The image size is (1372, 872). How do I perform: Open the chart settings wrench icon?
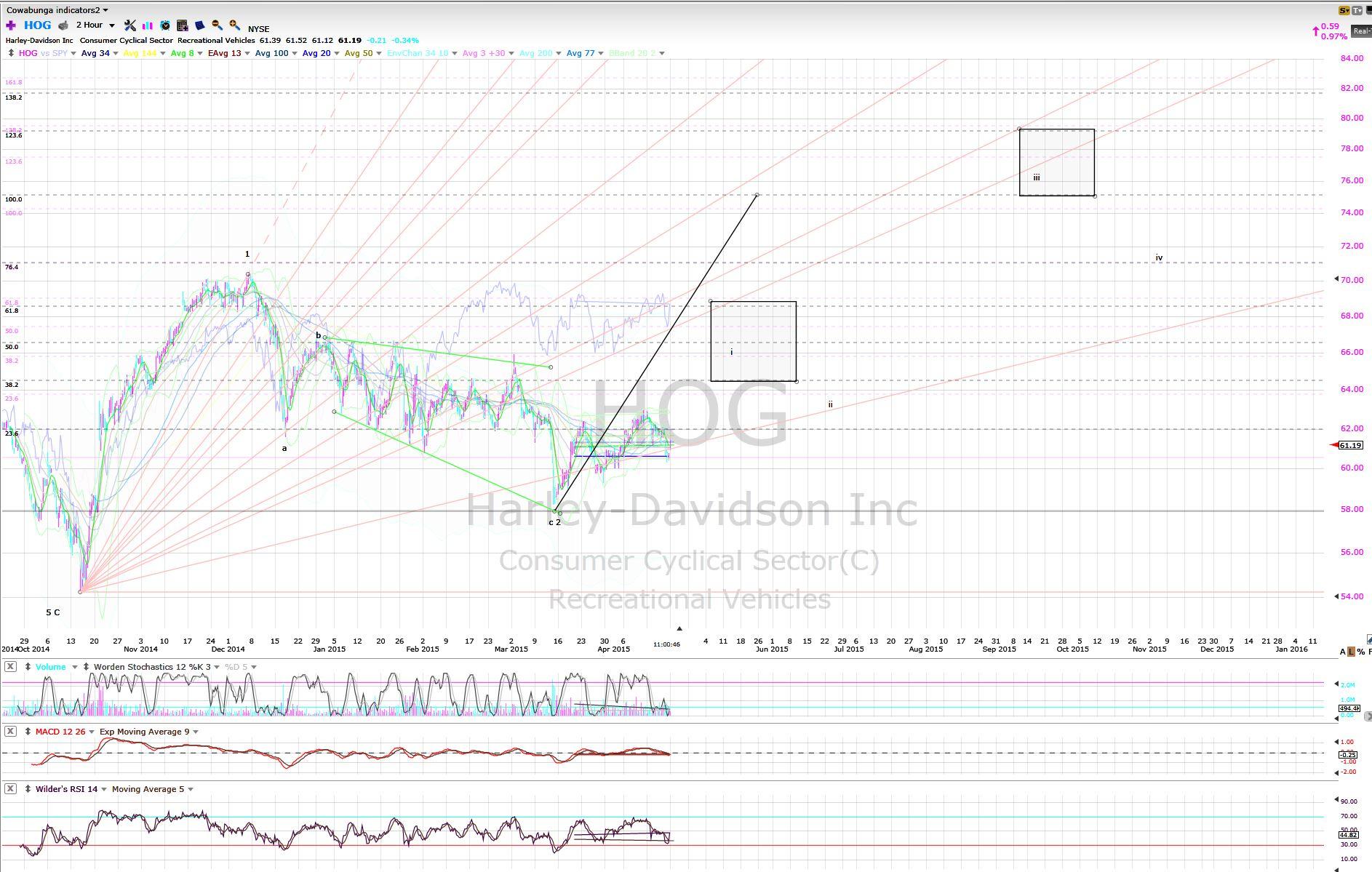[130, 25]
